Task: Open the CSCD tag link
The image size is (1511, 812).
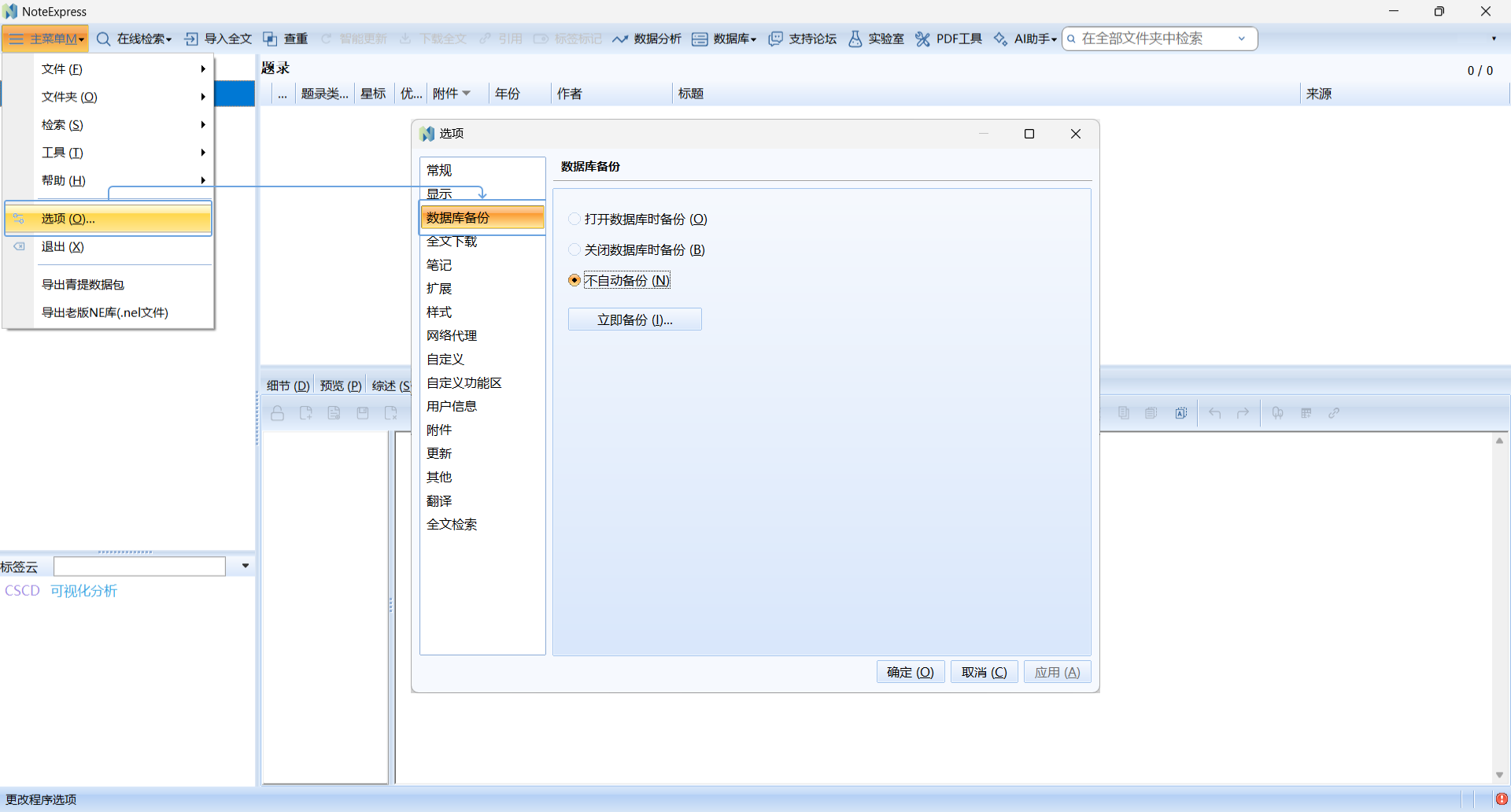Action: click(x=22, y=591)
